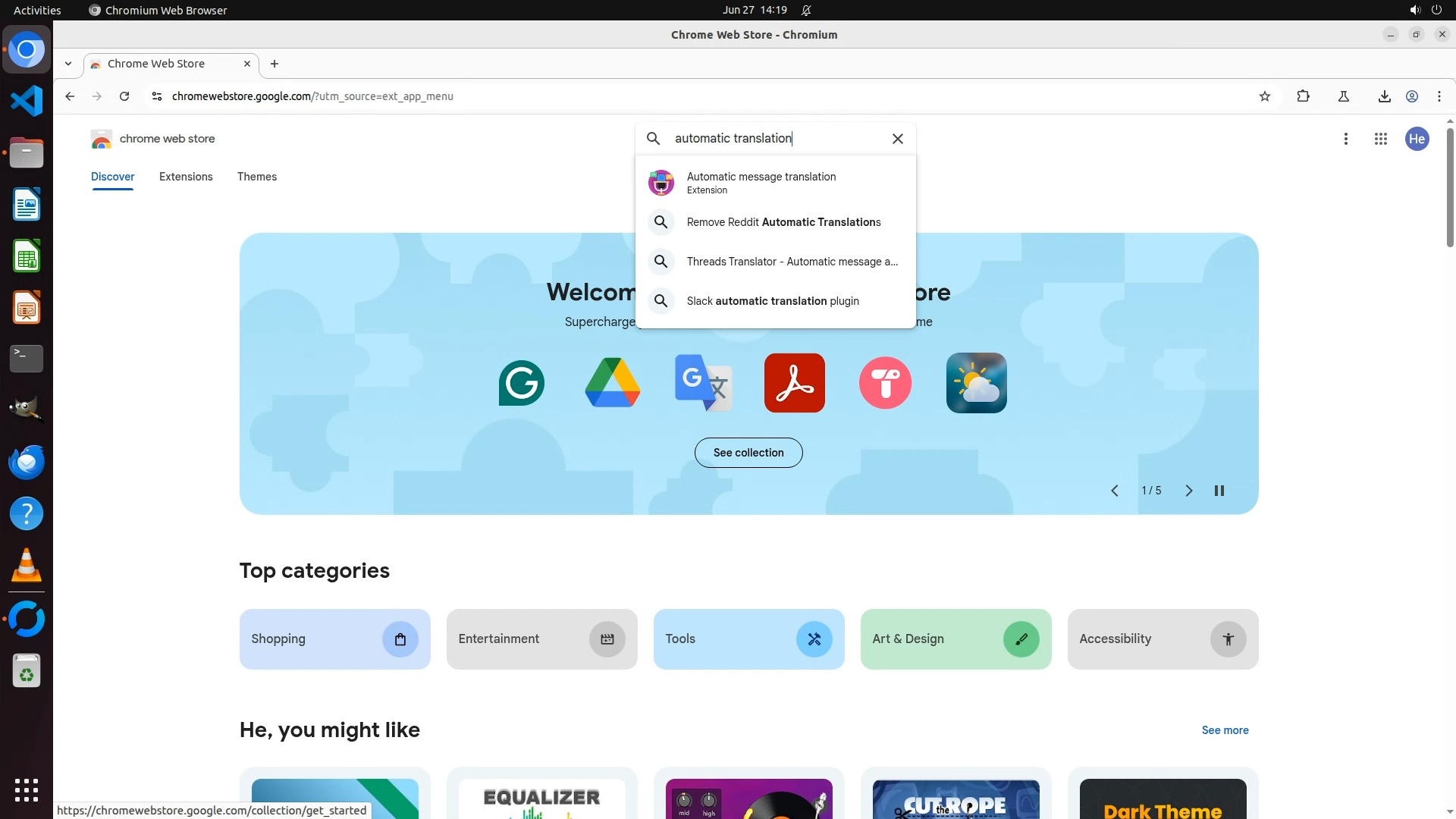1456x819 pixels.
Task: Click the Grammarly icon in banner
Action: (x=522, y=383)
